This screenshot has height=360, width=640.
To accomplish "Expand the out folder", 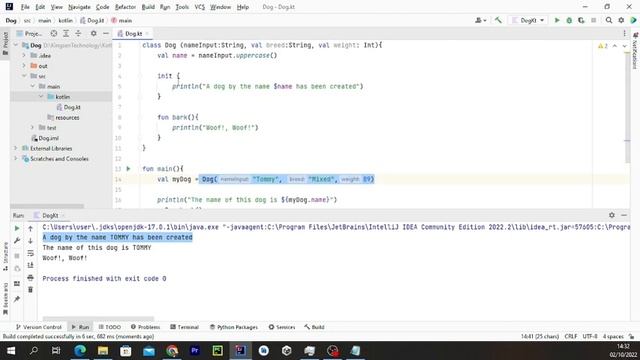I will [24, 66].
